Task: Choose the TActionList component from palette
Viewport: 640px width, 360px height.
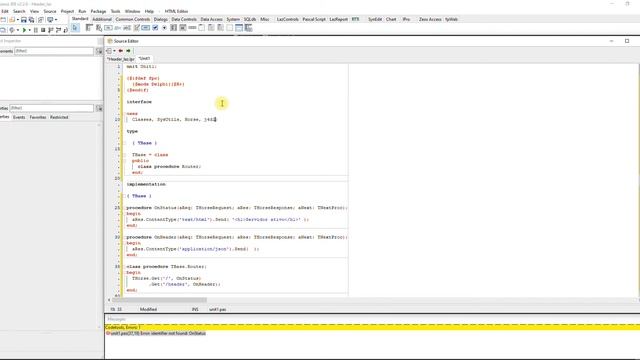Action: pos(248,28)
